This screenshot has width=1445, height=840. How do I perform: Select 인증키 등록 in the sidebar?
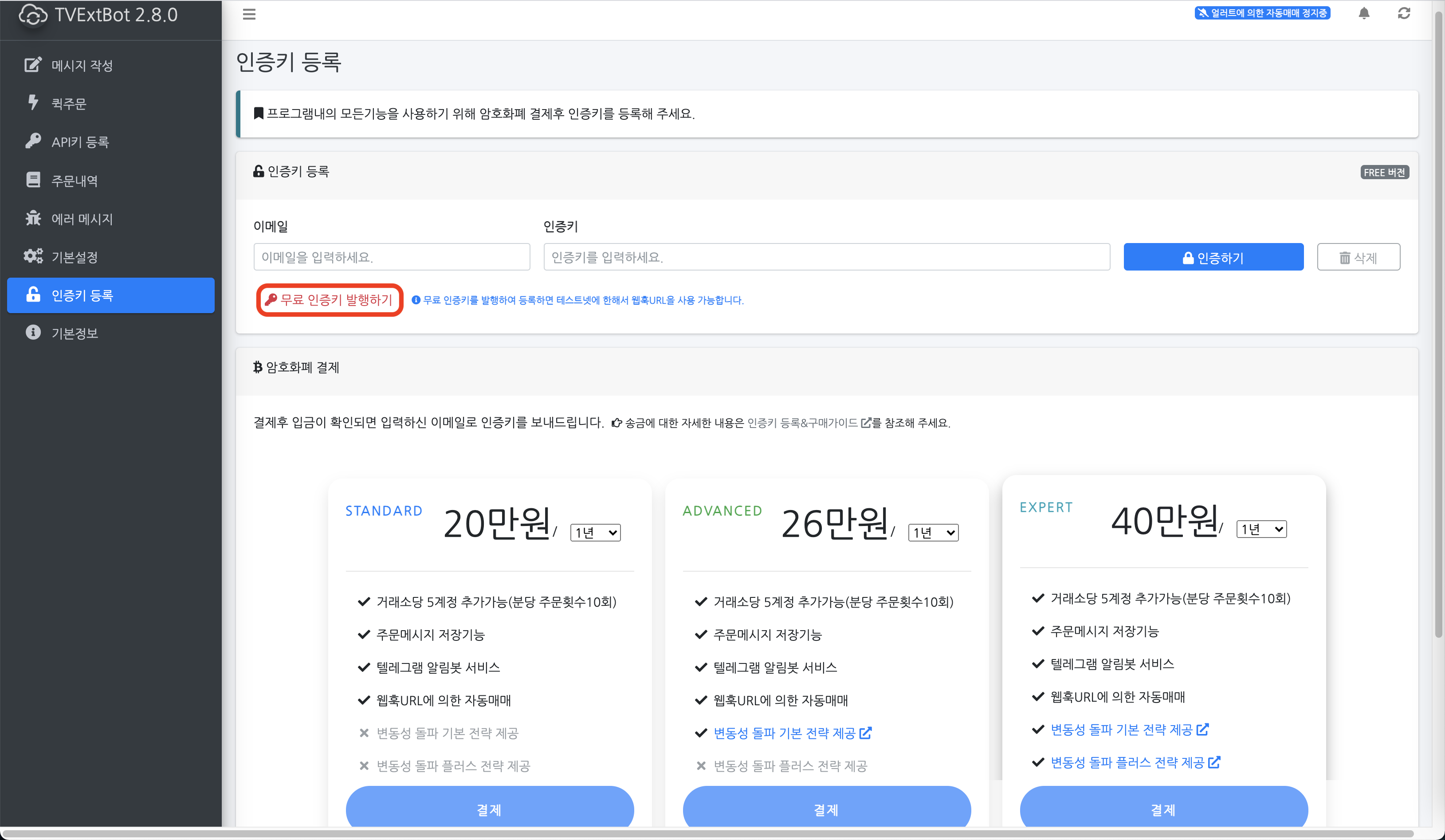pyautogui.click(x=111, y=295)
